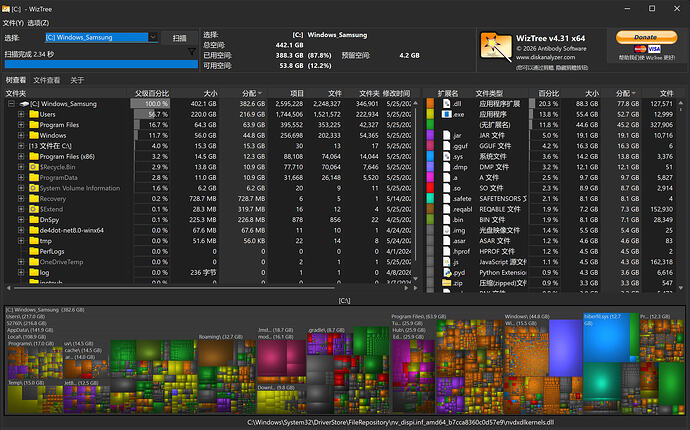Click the WizTree wizard logo icon
Image resolution: width=690 pixels, height=430 pixels.
pos(495,47)
